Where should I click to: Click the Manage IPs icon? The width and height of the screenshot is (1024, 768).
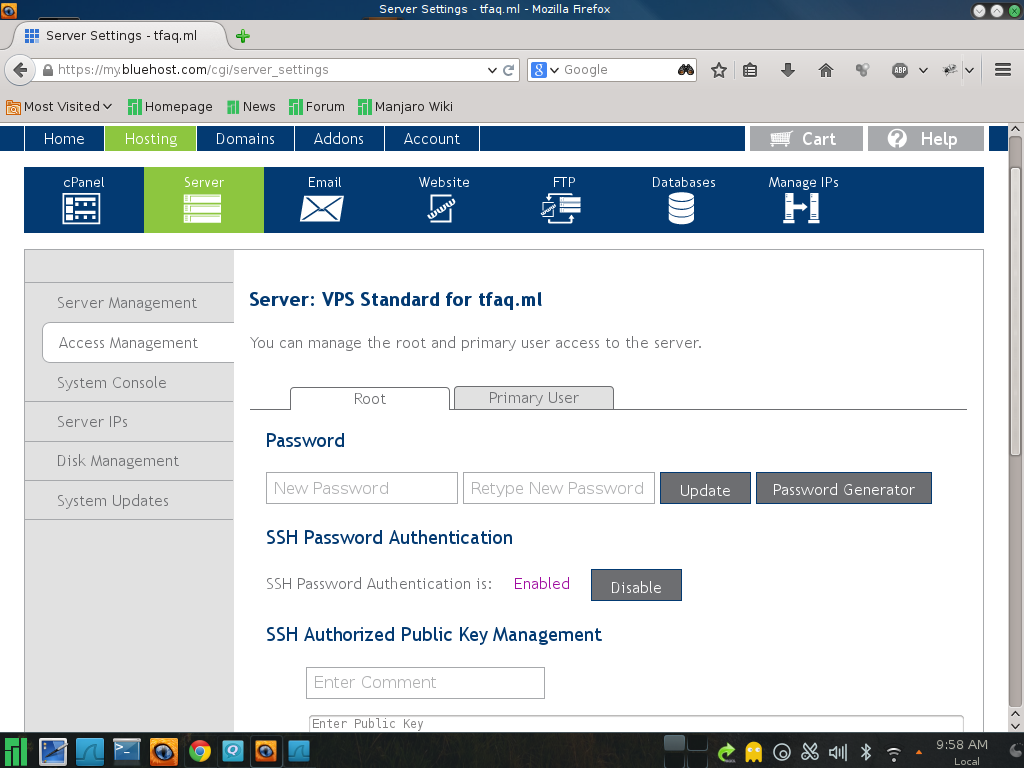[x=802, y=207]
